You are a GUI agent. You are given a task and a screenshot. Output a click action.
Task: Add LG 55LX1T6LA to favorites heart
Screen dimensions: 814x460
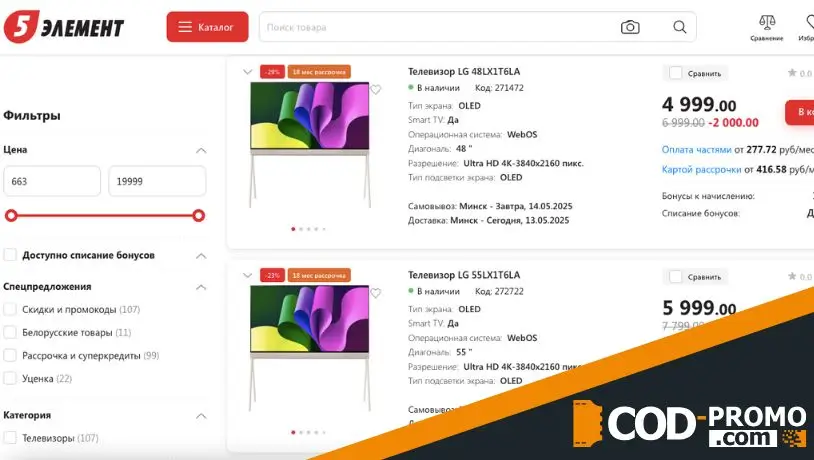(x=376, y=293)
